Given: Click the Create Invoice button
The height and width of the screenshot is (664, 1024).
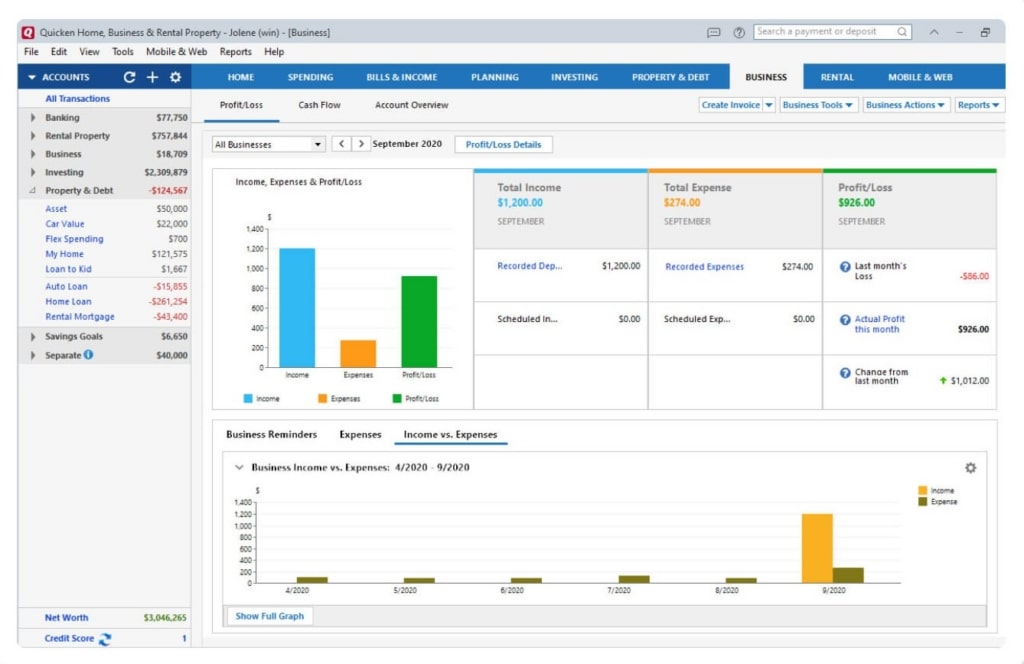Looking at the screenshot, I should click(x=730, y=104).
